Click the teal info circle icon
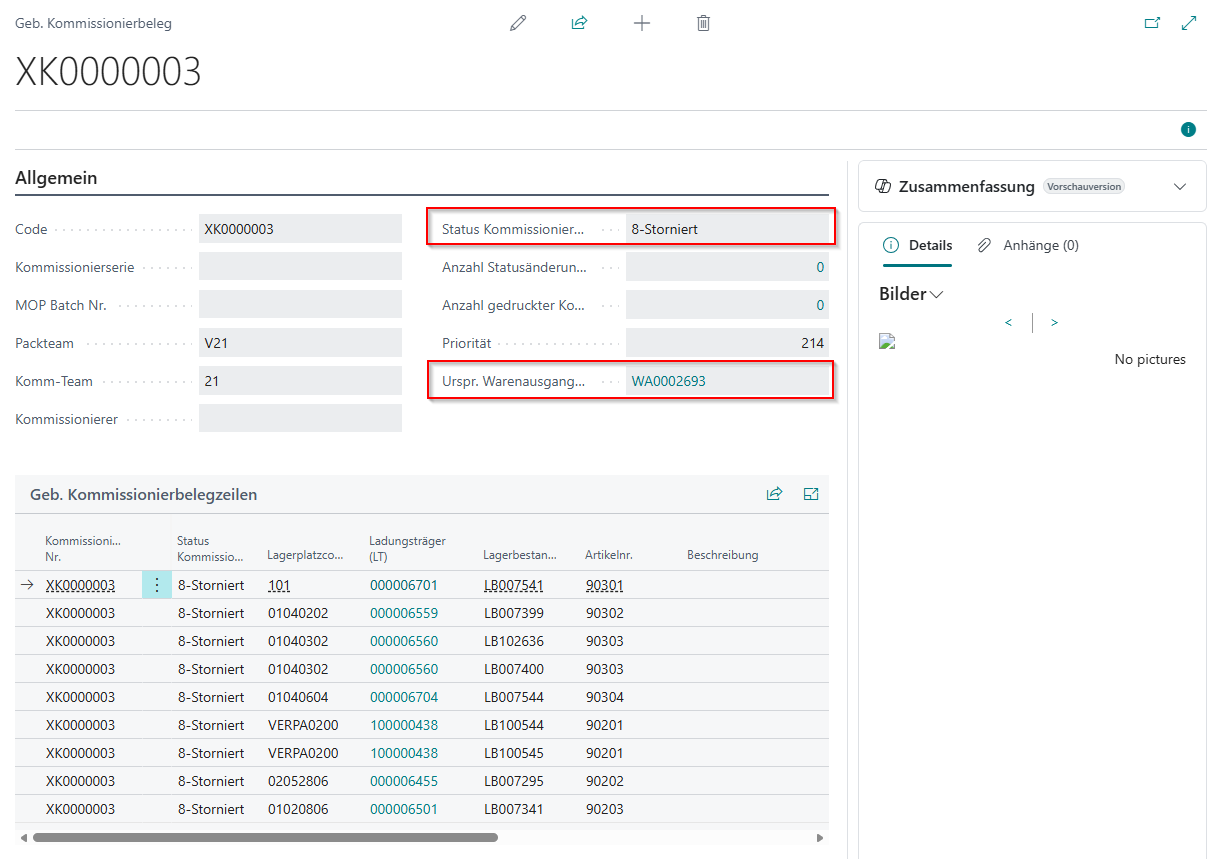1232x859 pixels. pos(1188,129)
